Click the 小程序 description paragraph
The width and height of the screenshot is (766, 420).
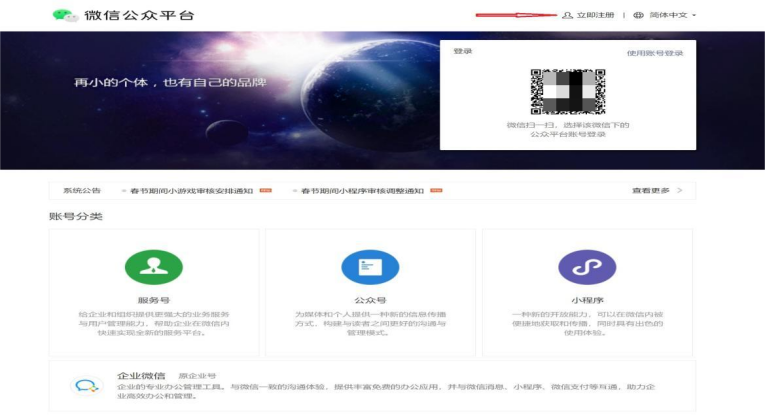click(587, 323)
